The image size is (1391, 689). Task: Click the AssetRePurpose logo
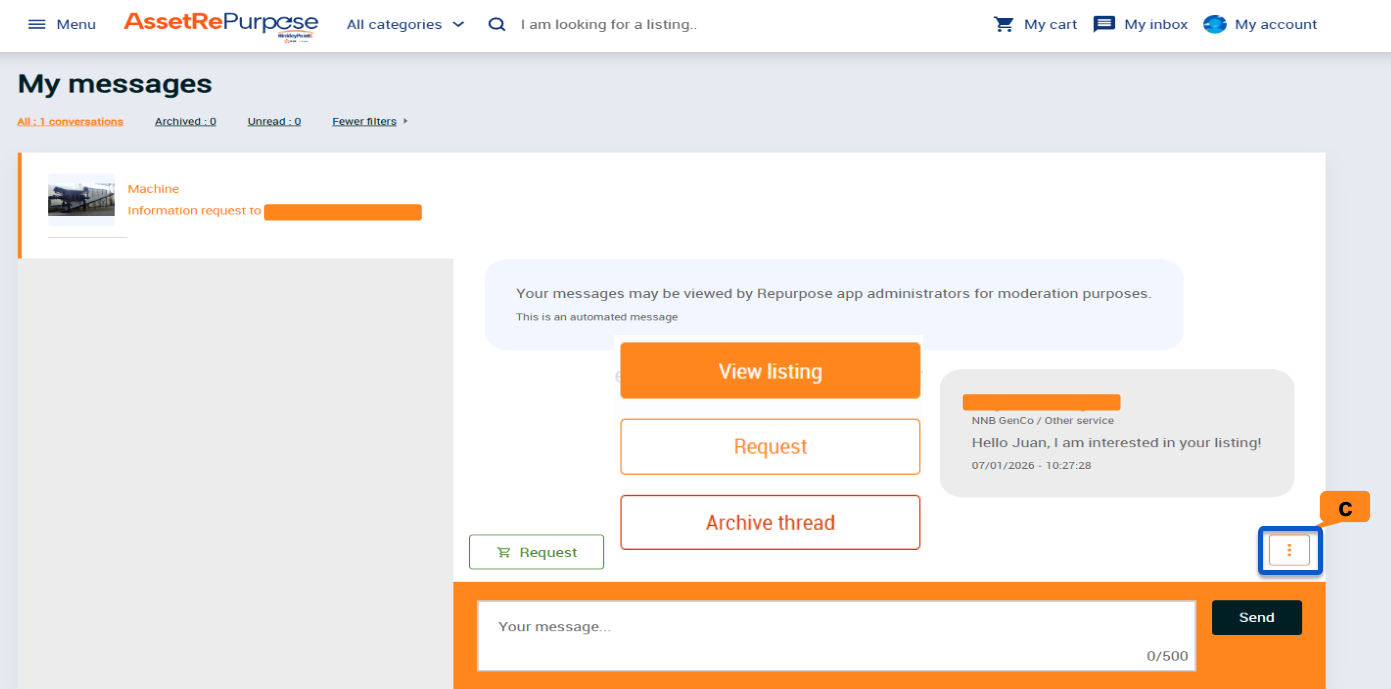[x=221, y=24]
